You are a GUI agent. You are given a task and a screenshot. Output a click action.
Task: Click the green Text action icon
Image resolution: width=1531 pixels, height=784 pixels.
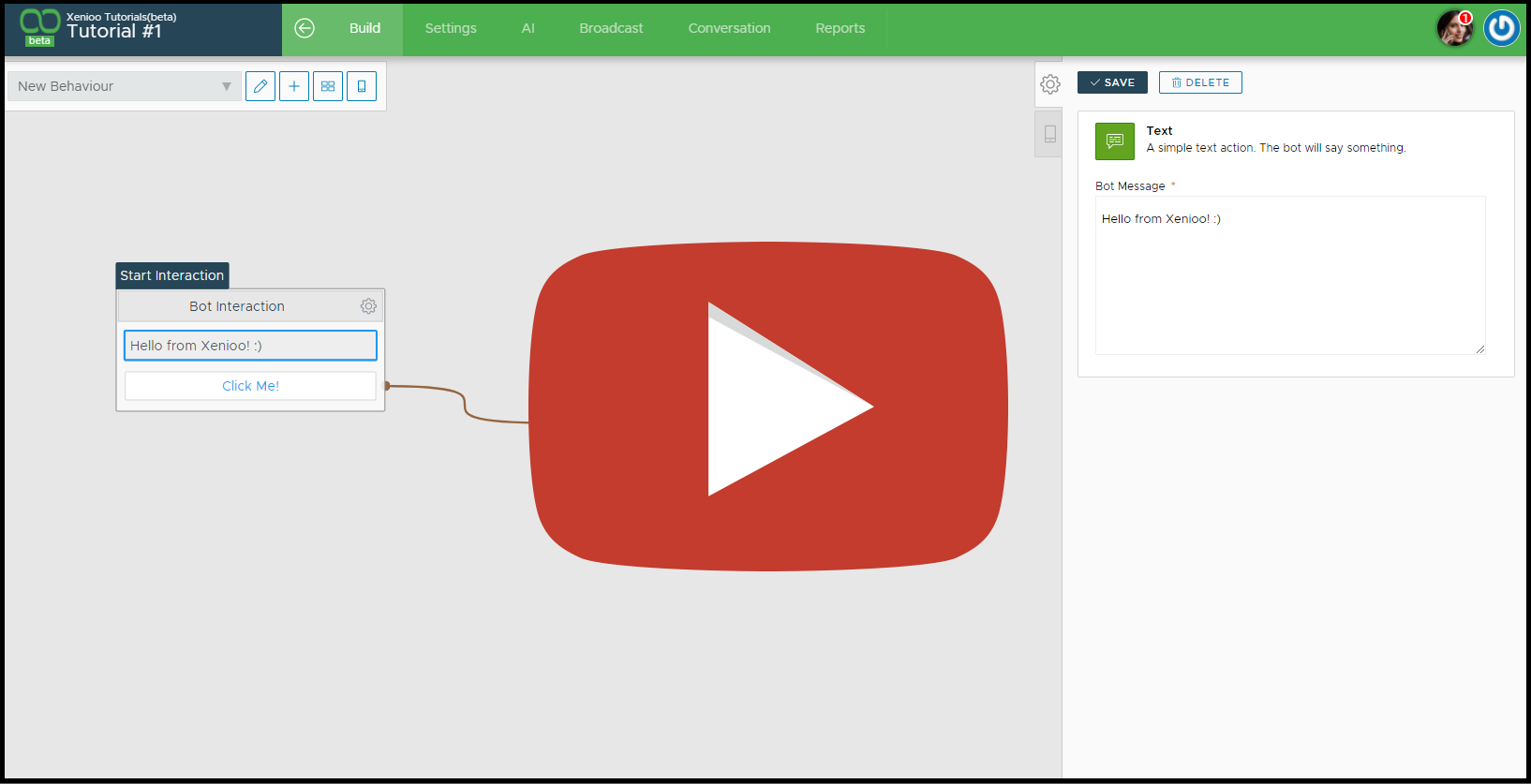click(1115, 141)
